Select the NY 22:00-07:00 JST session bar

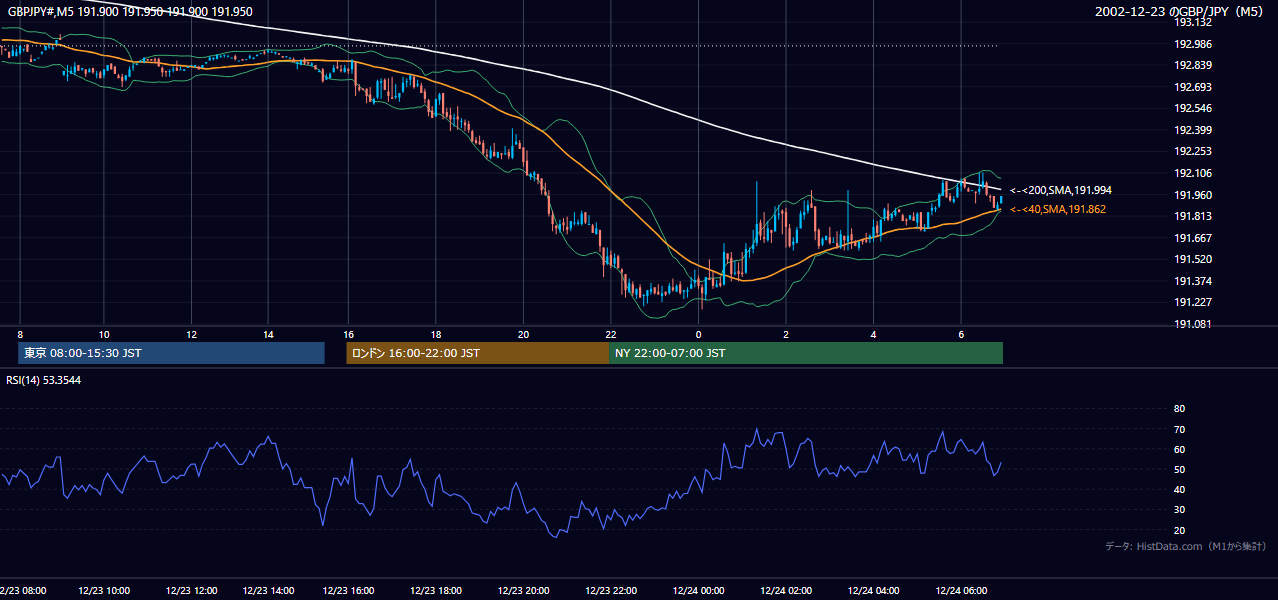coord(806,353)
